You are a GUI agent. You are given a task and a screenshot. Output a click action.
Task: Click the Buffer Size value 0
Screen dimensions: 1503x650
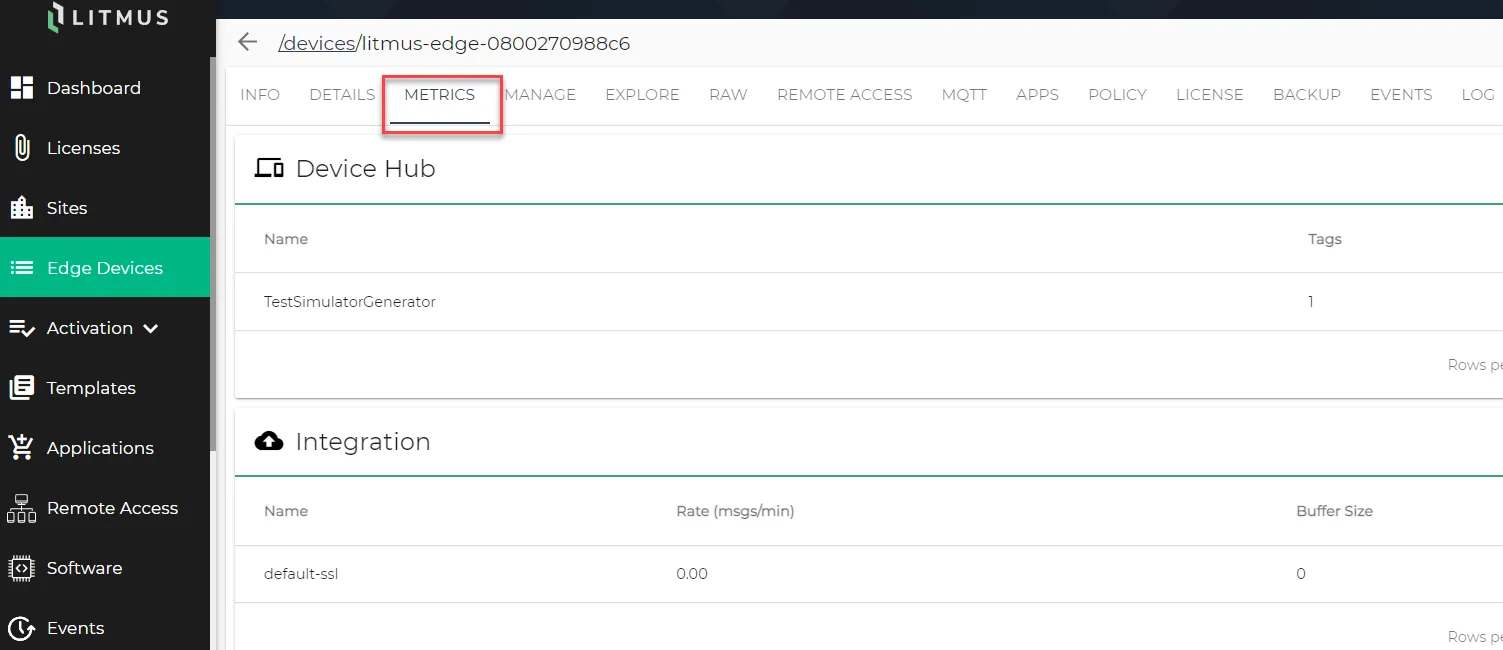(1301, 574)
